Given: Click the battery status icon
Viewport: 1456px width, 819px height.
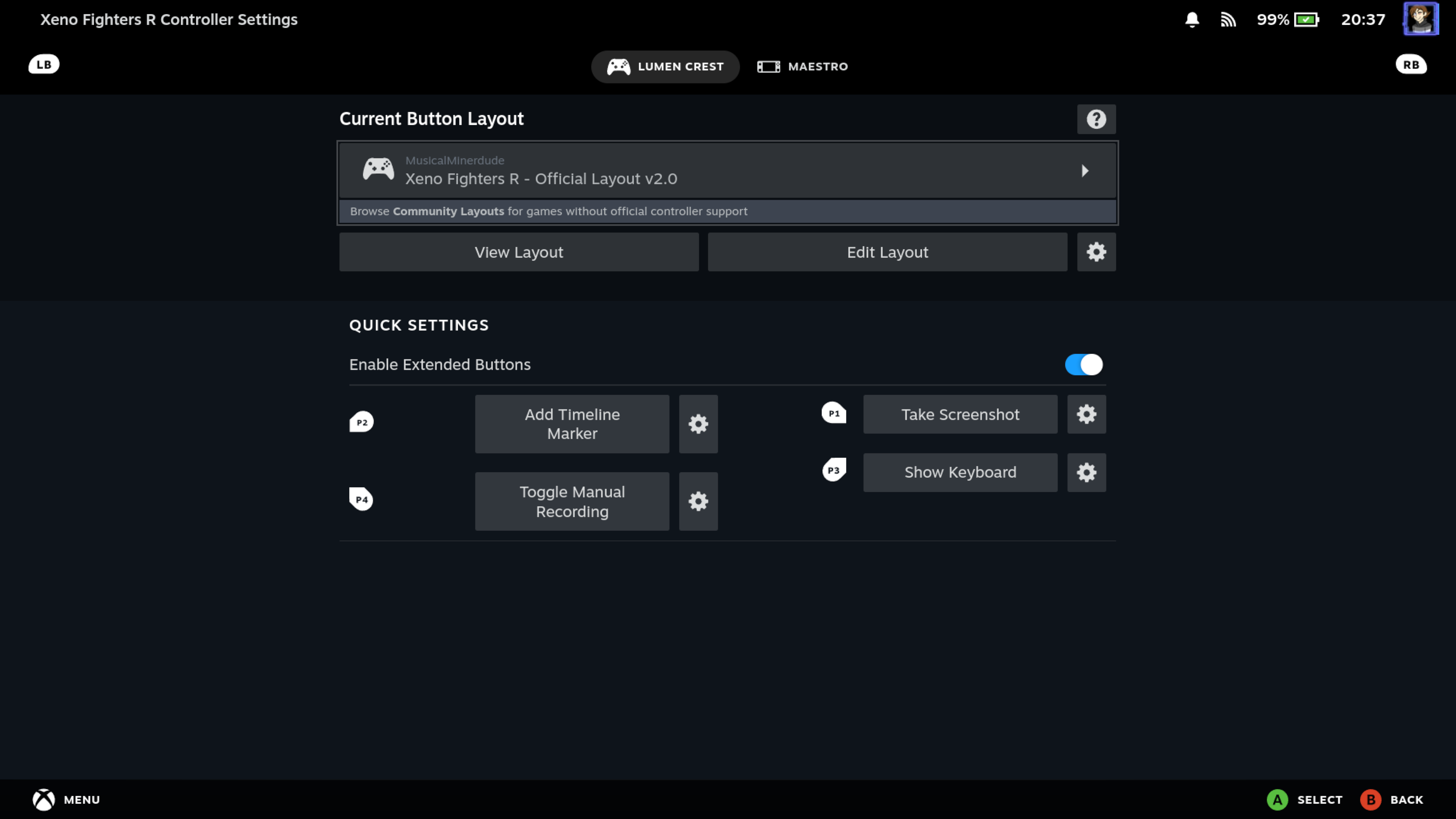Looking at the screenshot, I should pyautogui.click(x=1306, y=20).
